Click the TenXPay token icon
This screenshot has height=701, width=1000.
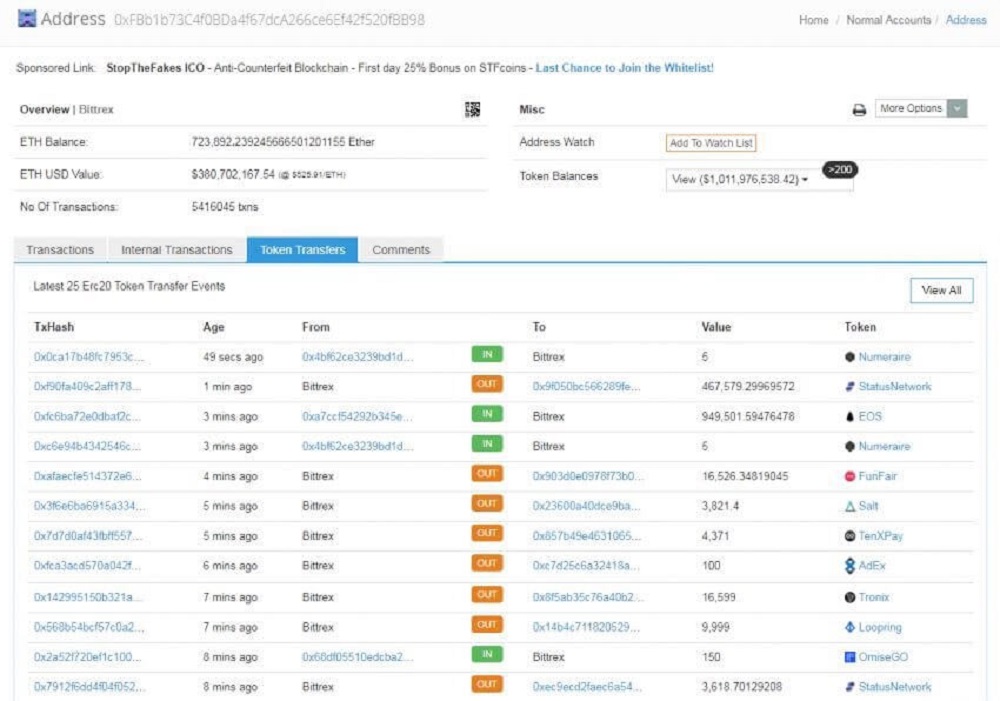(x=849, y=536)
